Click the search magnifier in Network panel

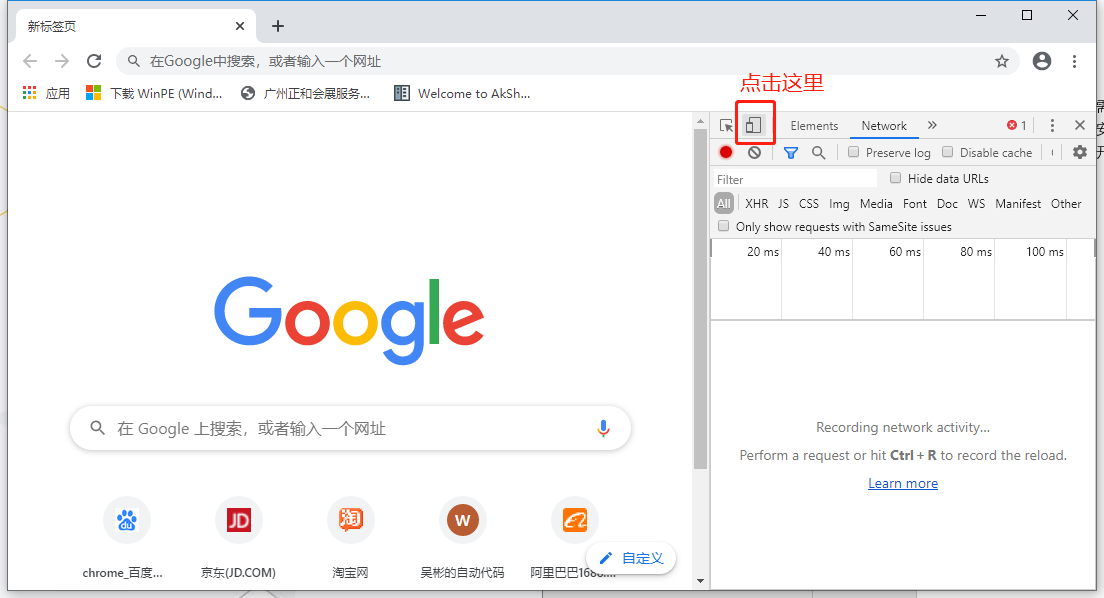[x=818, y=152]
